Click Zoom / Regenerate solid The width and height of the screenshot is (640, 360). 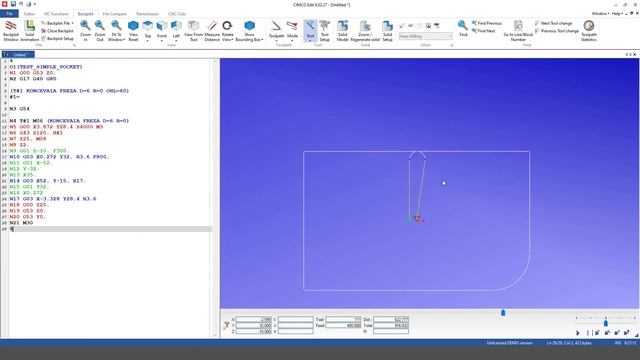pos(365,31)
